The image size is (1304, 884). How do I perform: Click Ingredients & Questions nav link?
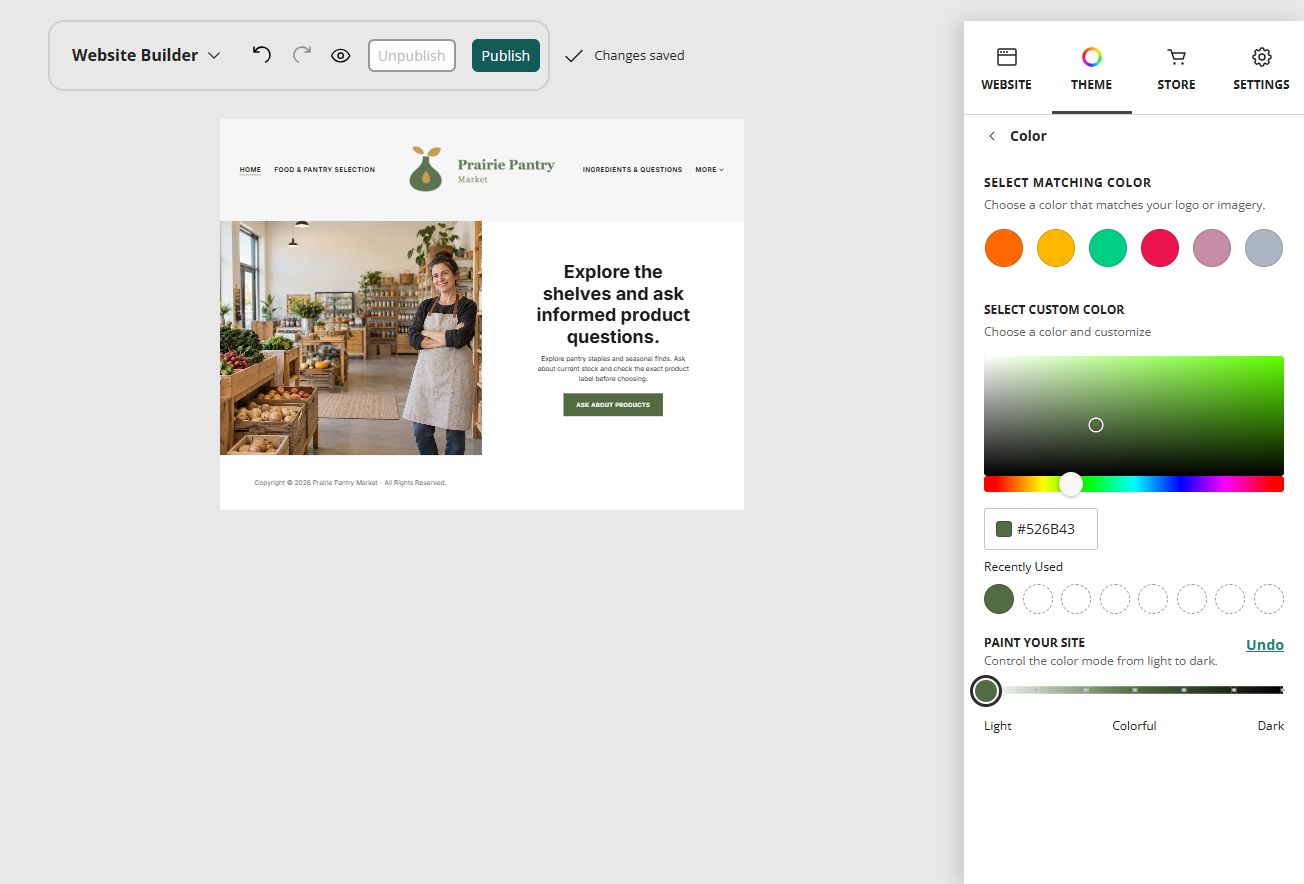click(x=633, y=170)
